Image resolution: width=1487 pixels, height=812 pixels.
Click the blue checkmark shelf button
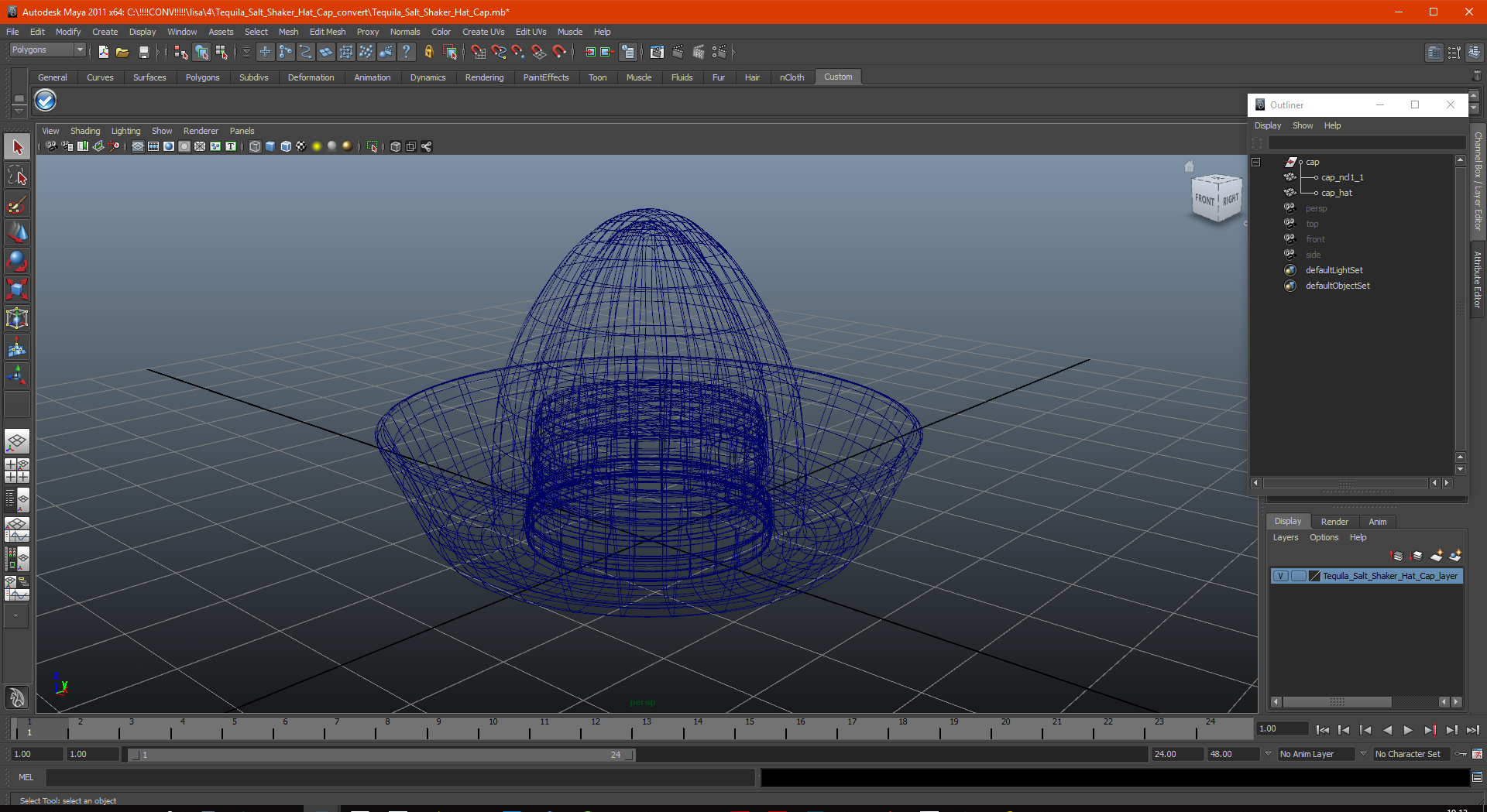46,101
